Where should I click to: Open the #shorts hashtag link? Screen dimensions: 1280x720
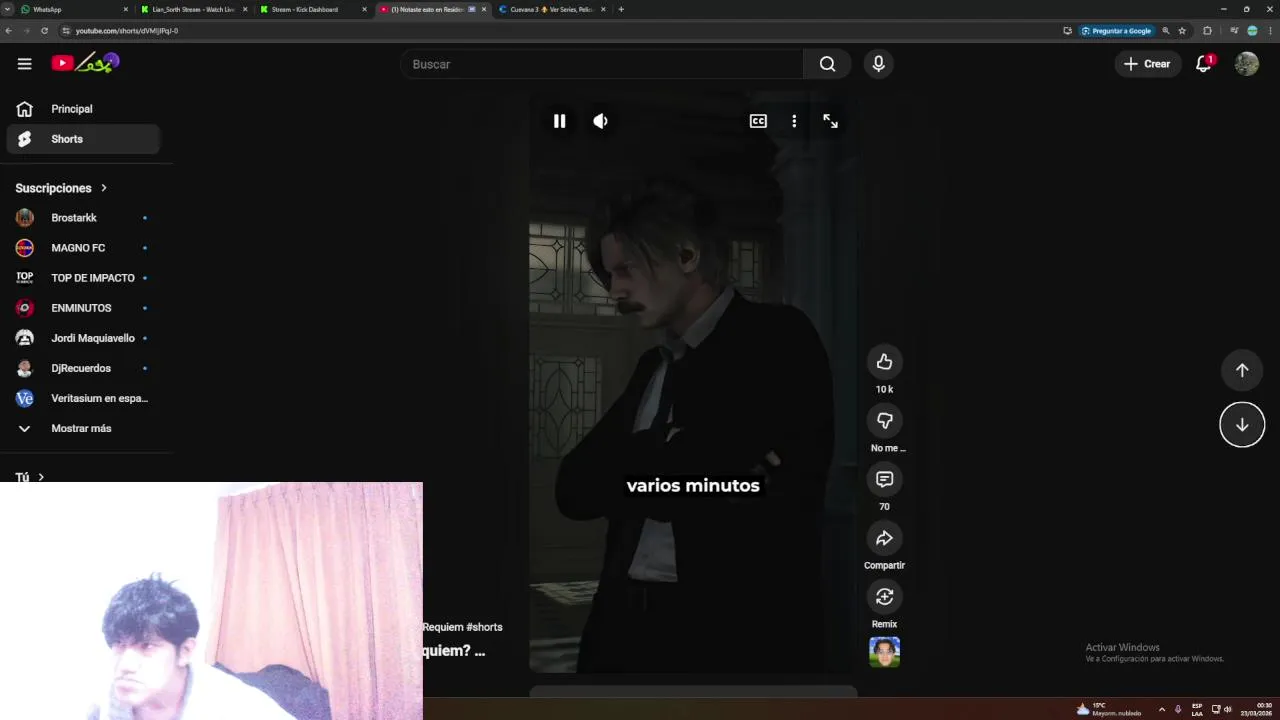click(x=484, y=627)
